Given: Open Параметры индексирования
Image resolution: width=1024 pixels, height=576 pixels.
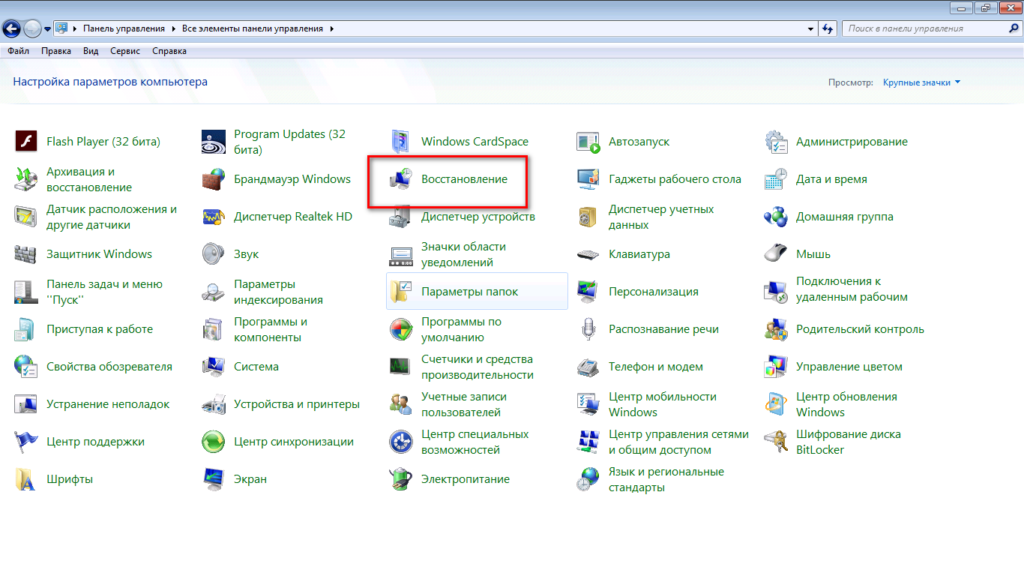Looking at the screenshot, I should coord(278,291).
